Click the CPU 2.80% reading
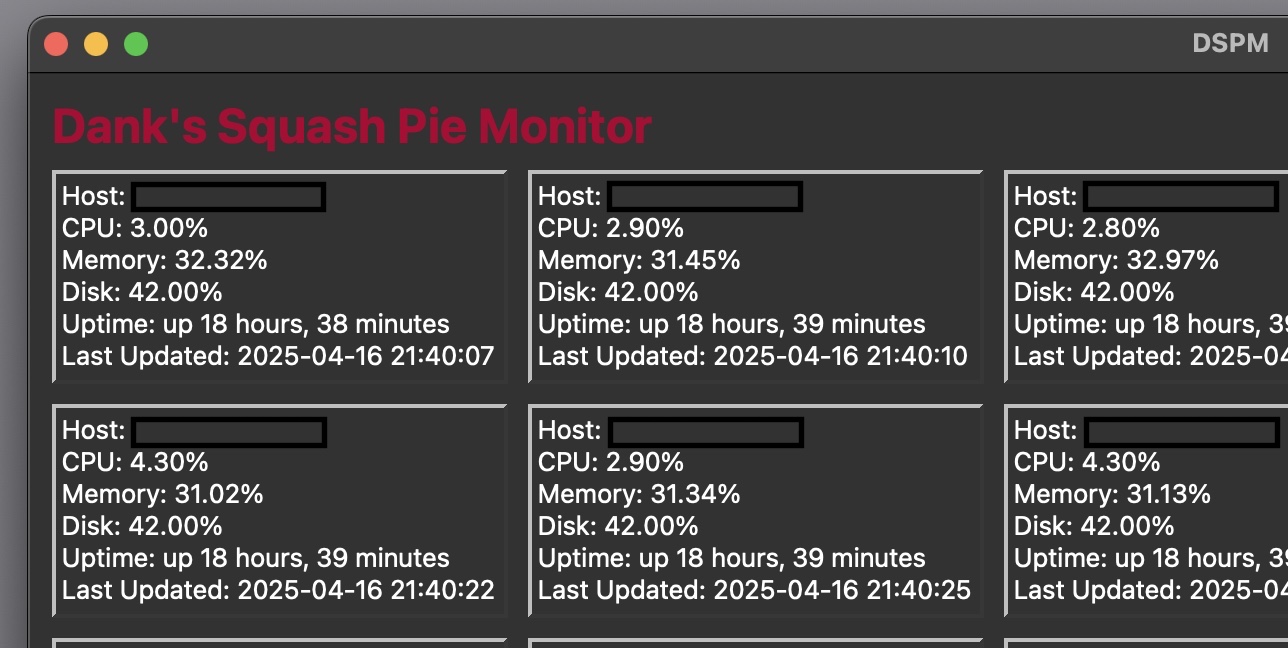The width and height of the screenshot is (1288, 648). click(x=1087, y=228)
